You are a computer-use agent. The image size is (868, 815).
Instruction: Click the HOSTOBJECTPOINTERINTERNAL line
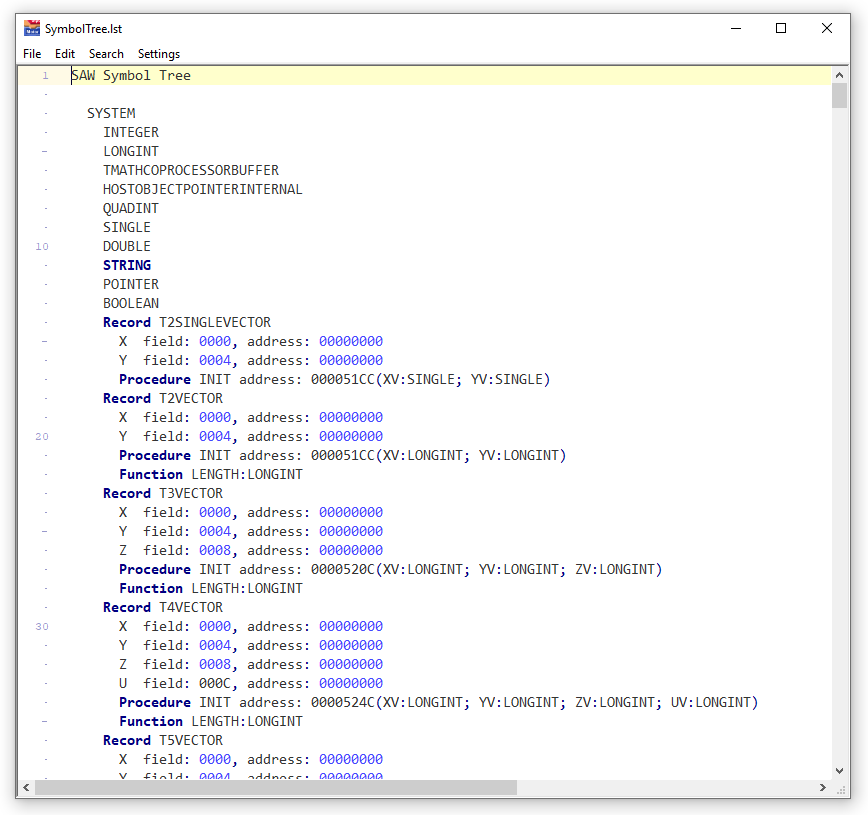[203, 189]
